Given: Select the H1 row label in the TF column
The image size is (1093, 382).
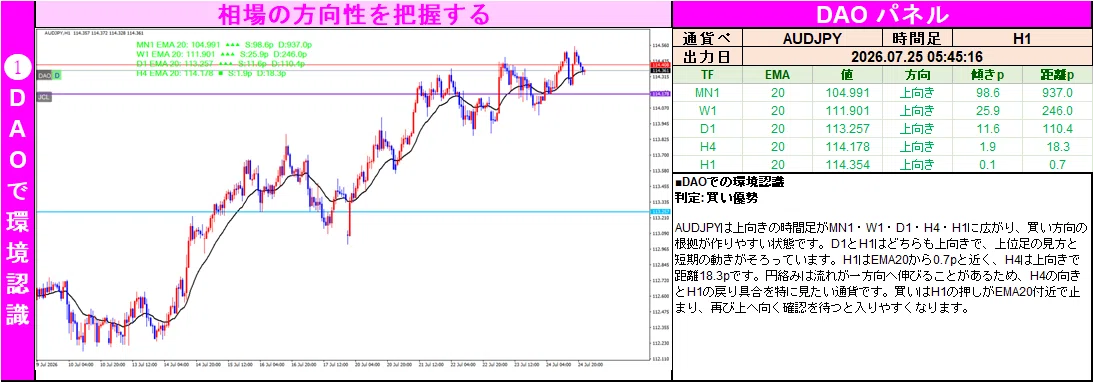Looking at the screenshot, I should (x=708, y=165).
